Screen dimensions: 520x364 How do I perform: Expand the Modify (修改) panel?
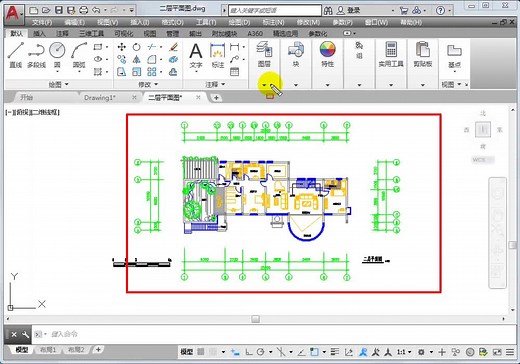(x=148, y=84)
